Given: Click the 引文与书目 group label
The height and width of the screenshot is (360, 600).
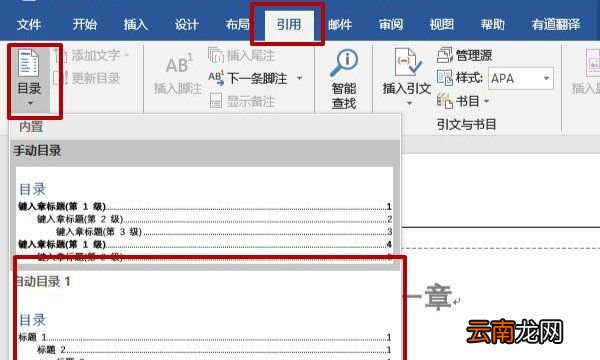Looking at the screenshot, I should 466,124.
